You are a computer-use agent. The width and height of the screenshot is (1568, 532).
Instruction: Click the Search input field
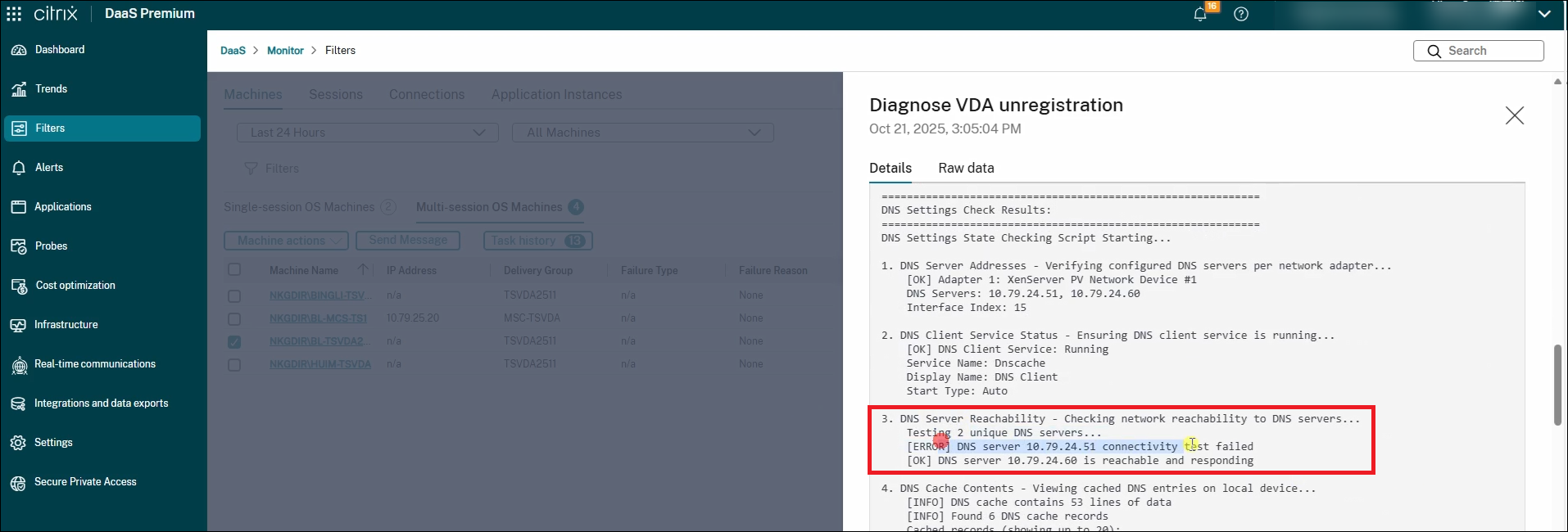pyautogui.click(x=1479, y=51)
